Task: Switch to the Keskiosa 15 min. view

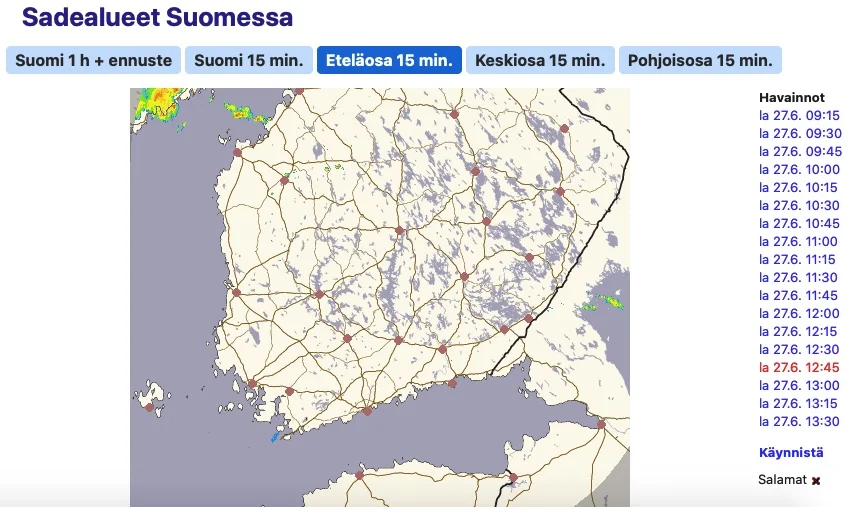Action: [x=540, y=60]
